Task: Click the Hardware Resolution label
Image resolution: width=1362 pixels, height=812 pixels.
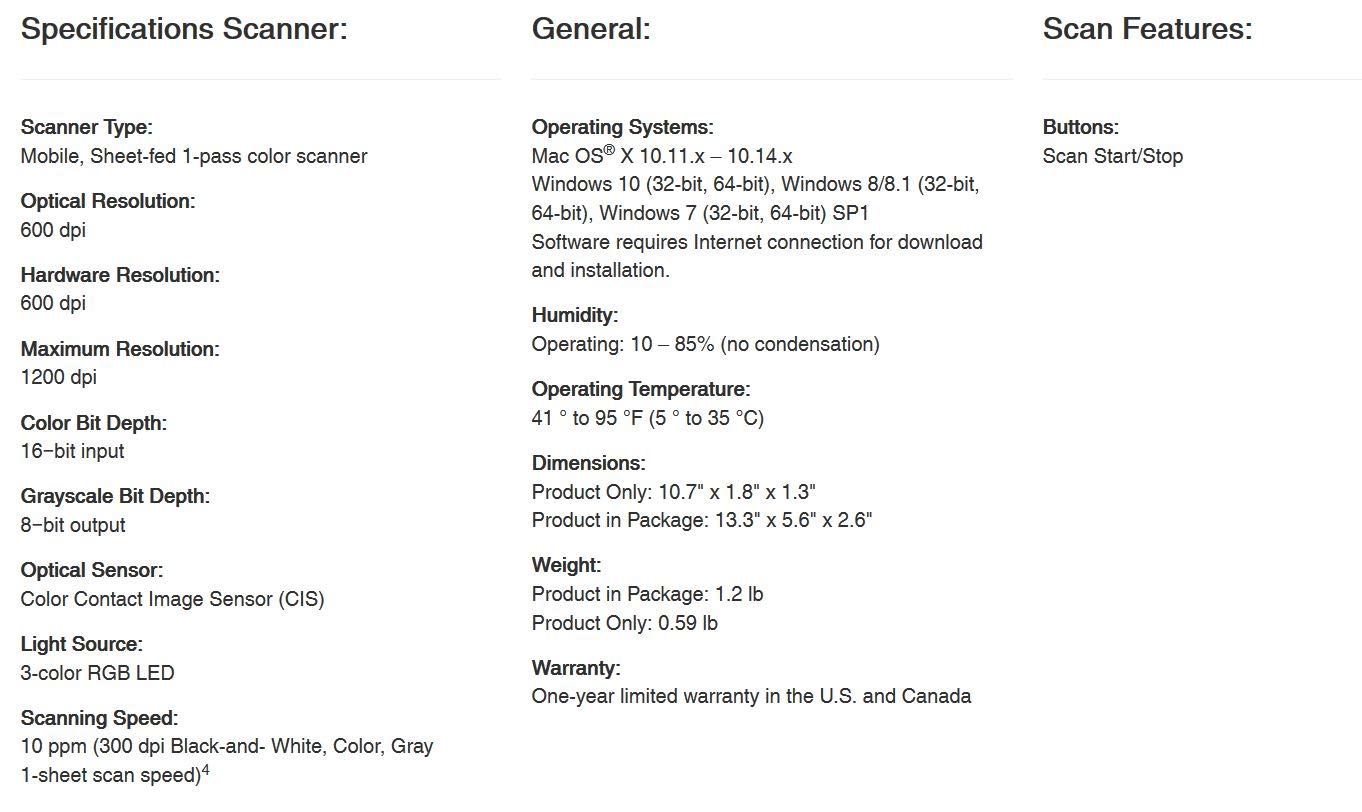Action: 120,275
